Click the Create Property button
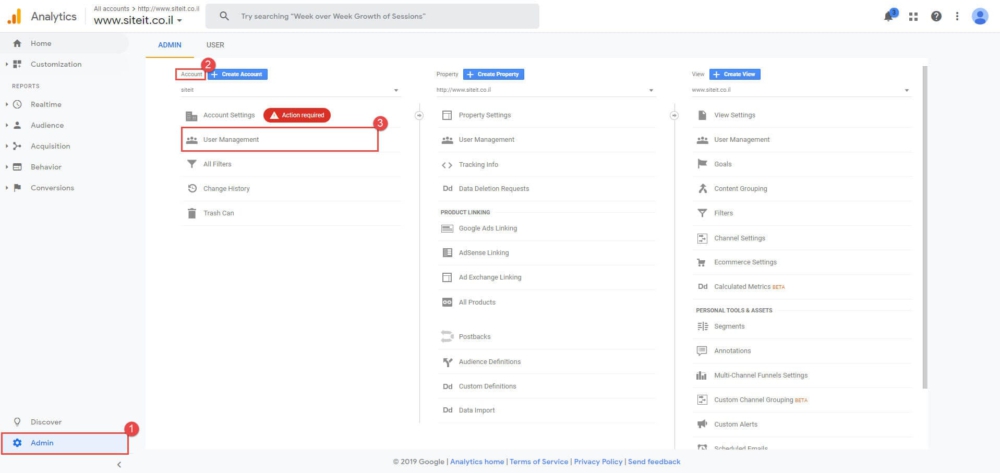The width and height of the screenshot is (1000, 473). [x=494, y=75]
